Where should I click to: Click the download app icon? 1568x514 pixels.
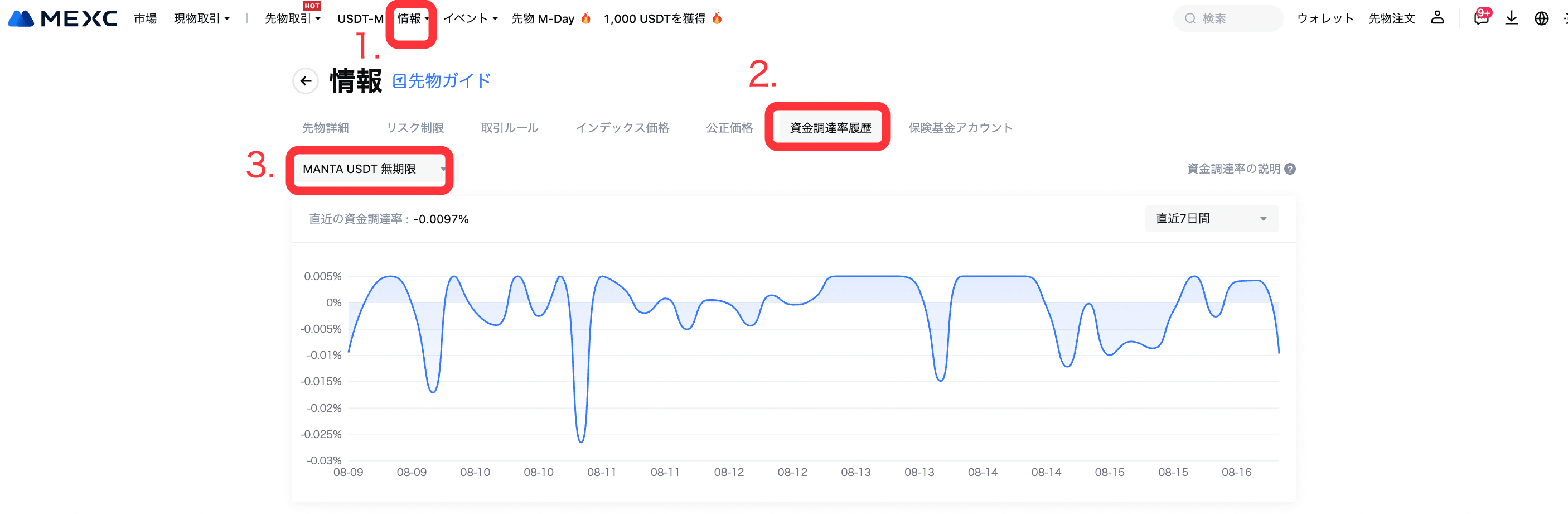(x=1511, y=18)
